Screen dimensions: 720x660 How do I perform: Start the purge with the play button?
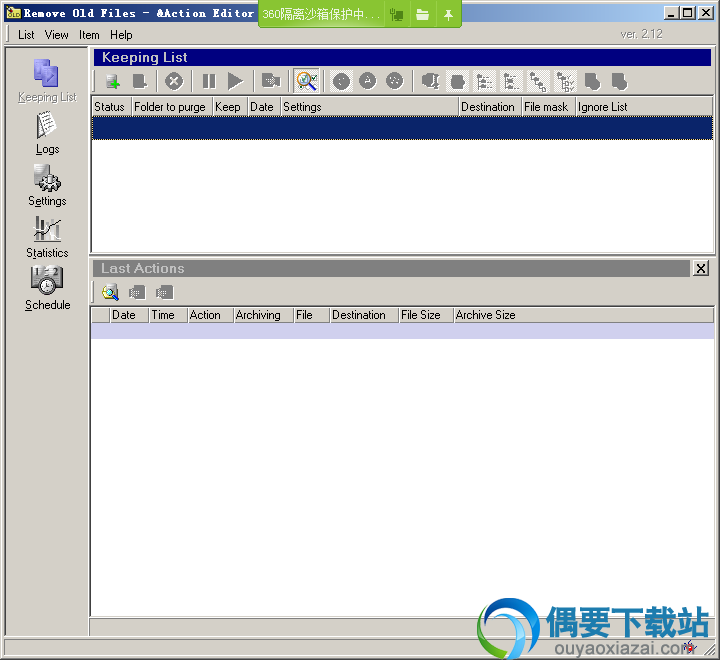click(235, 82)
